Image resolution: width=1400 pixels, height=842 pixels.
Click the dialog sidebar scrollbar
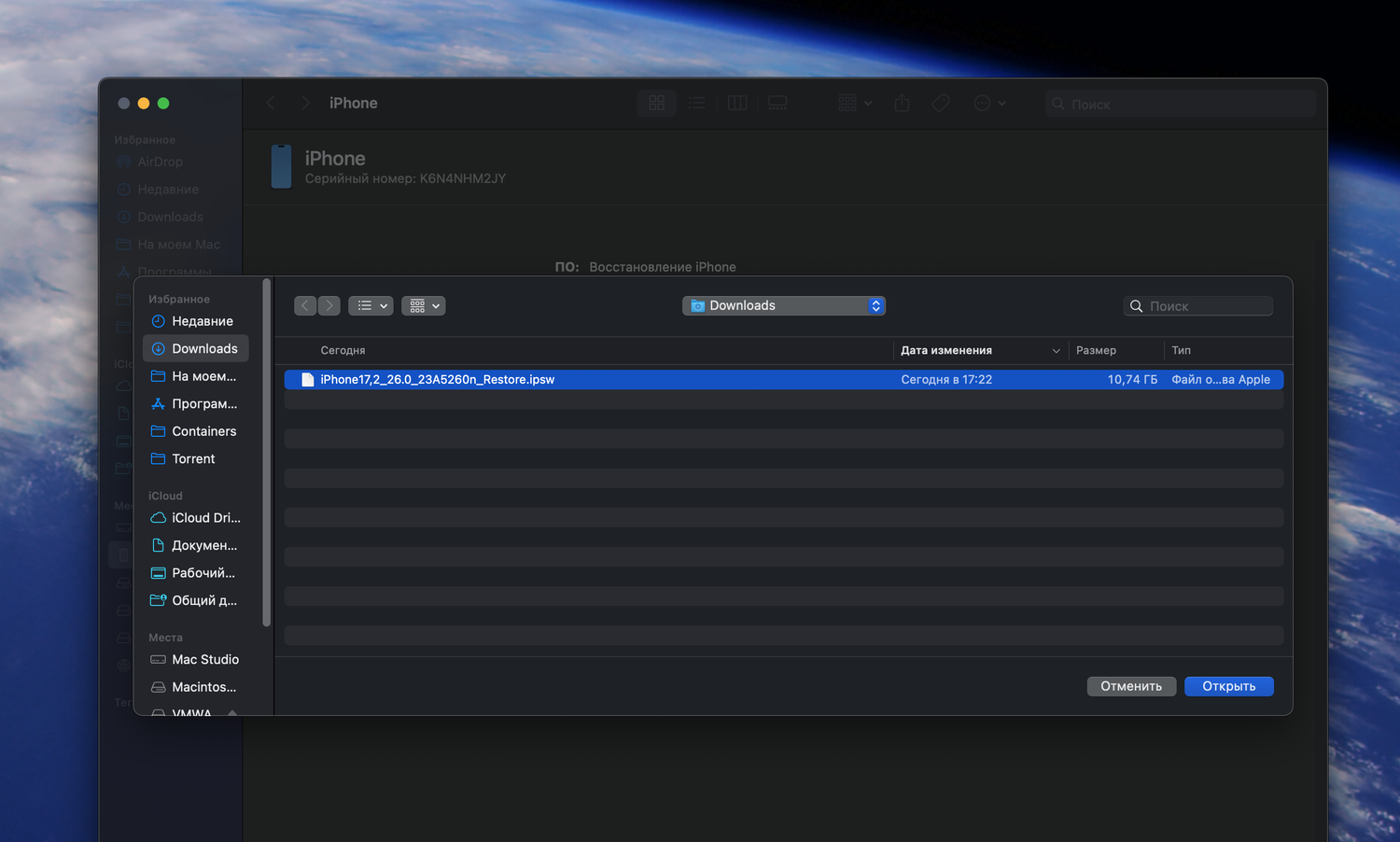(267, 453)
